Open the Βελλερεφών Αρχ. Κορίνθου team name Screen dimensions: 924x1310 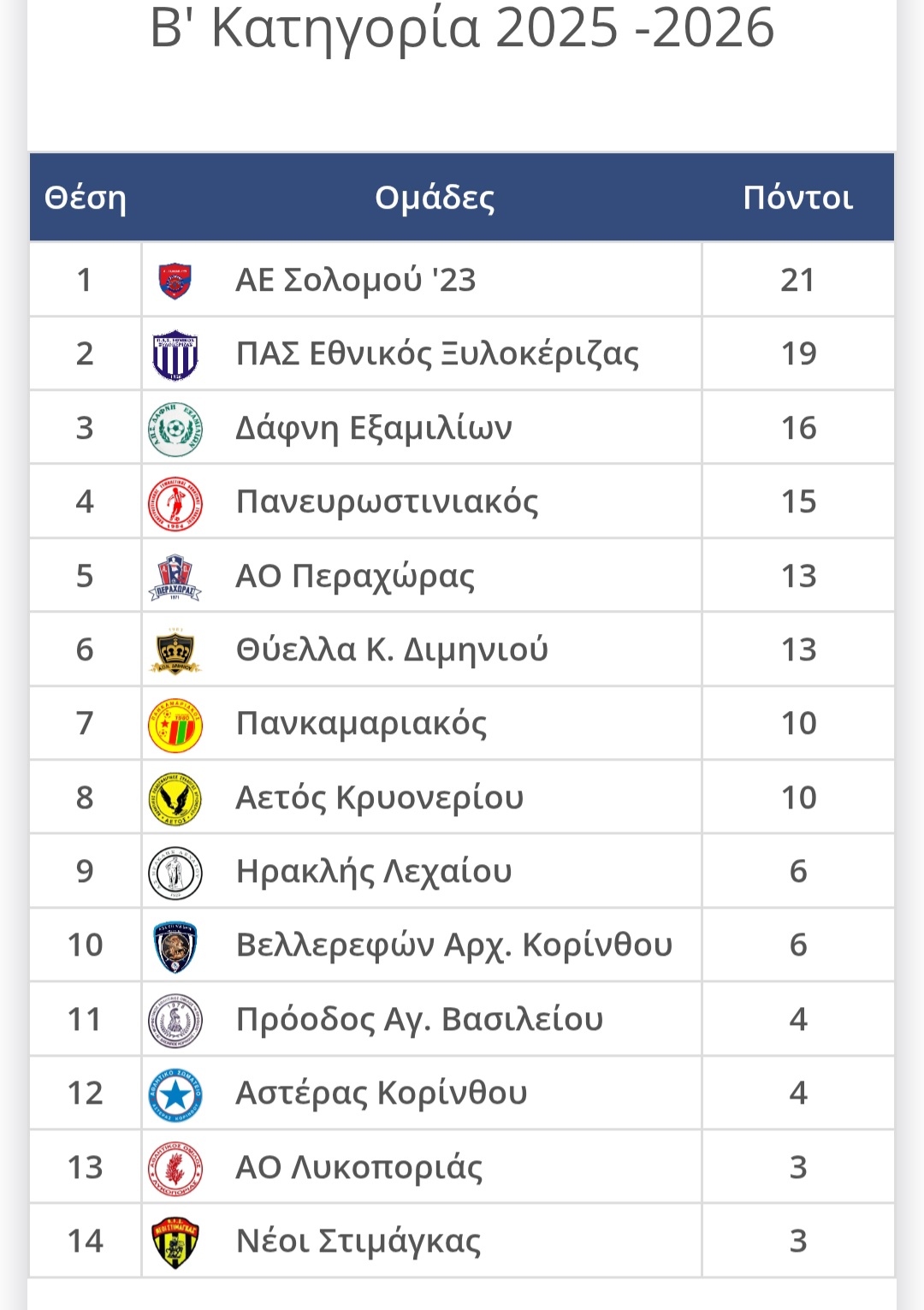pyautogui.click(x=454, y=945)
